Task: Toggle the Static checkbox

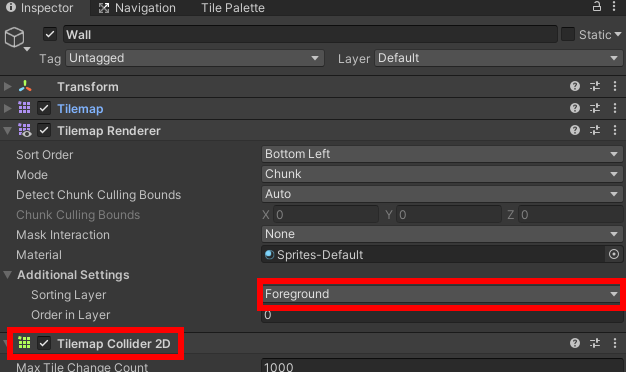Action: [x=568, y=34]
